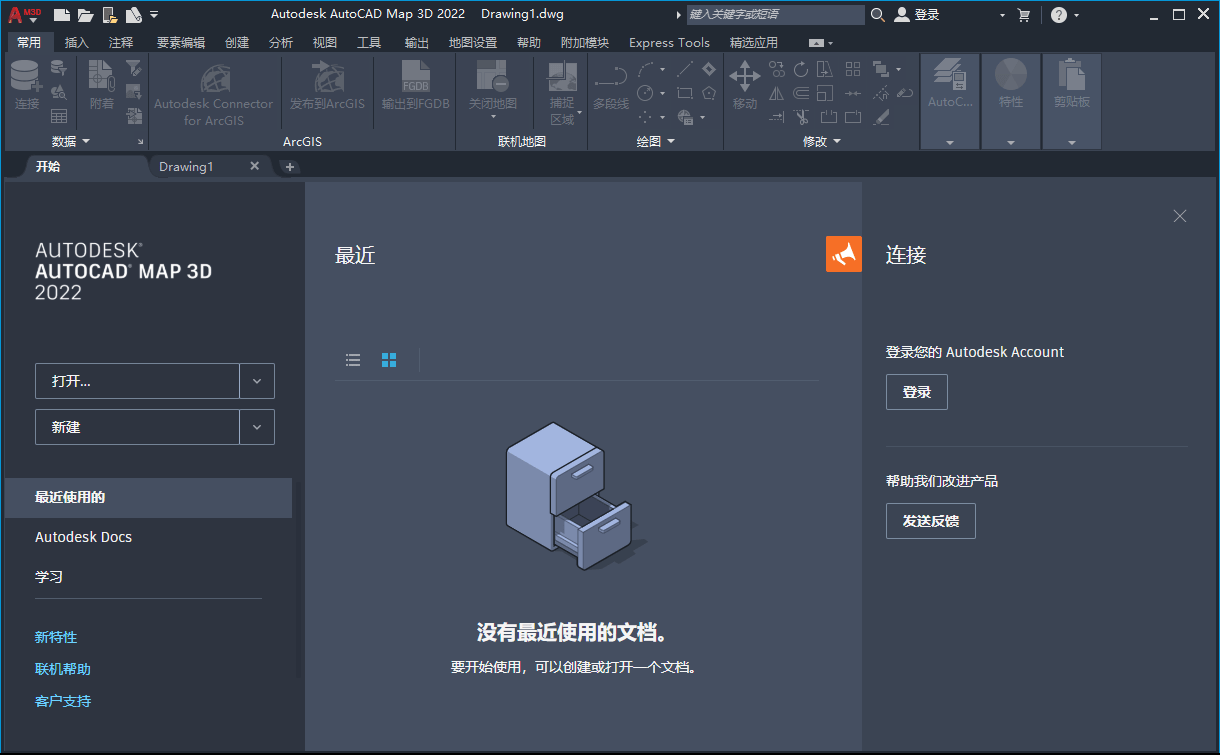Switch to the Drawing1 document tab
Screen dimensions: 1220x755
pos(186,167)
